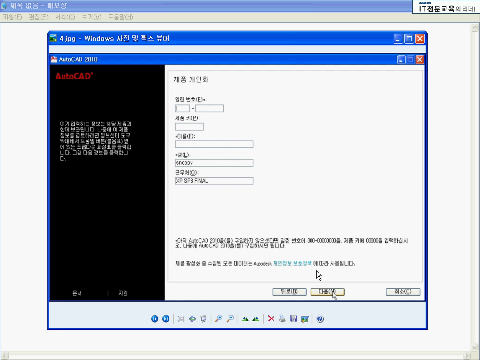Go to the previous image in the viewer
Image resolution: width=480 pixels, height=360 pixels.
154,319
